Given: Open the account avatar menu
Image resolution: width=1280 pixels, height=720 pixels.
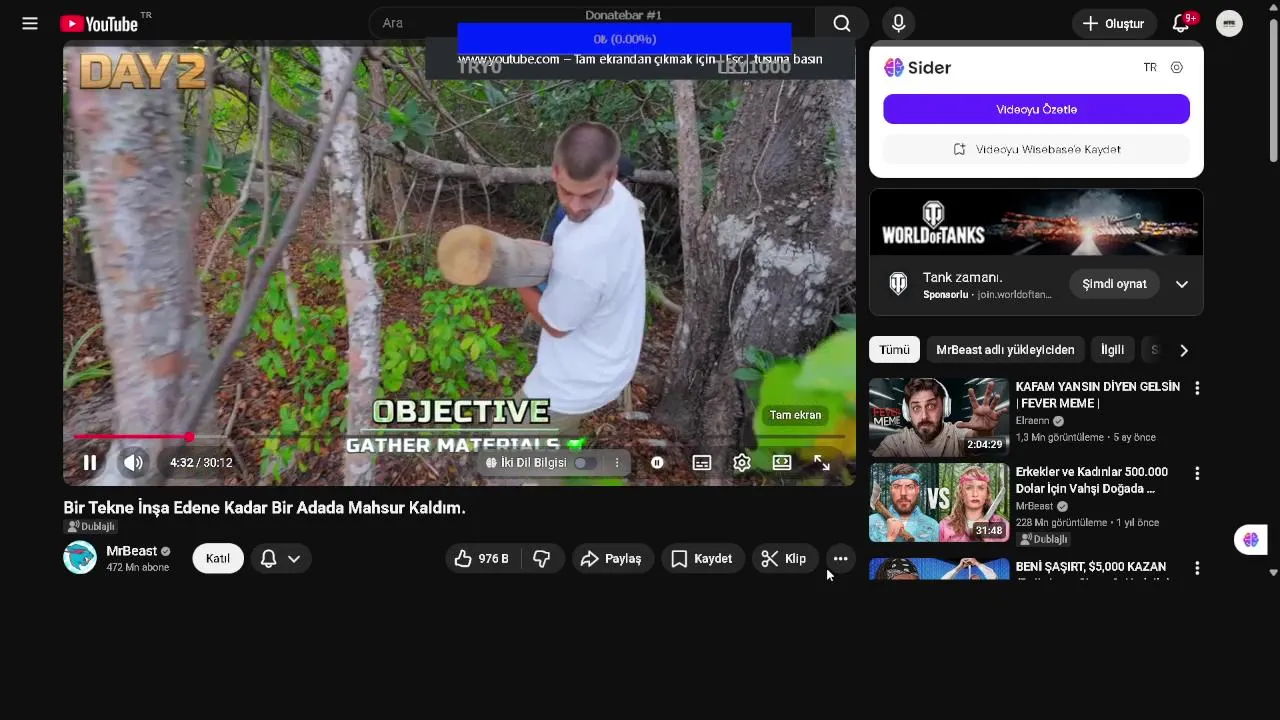Looking at the screenshot, I should pos(1229,23).
